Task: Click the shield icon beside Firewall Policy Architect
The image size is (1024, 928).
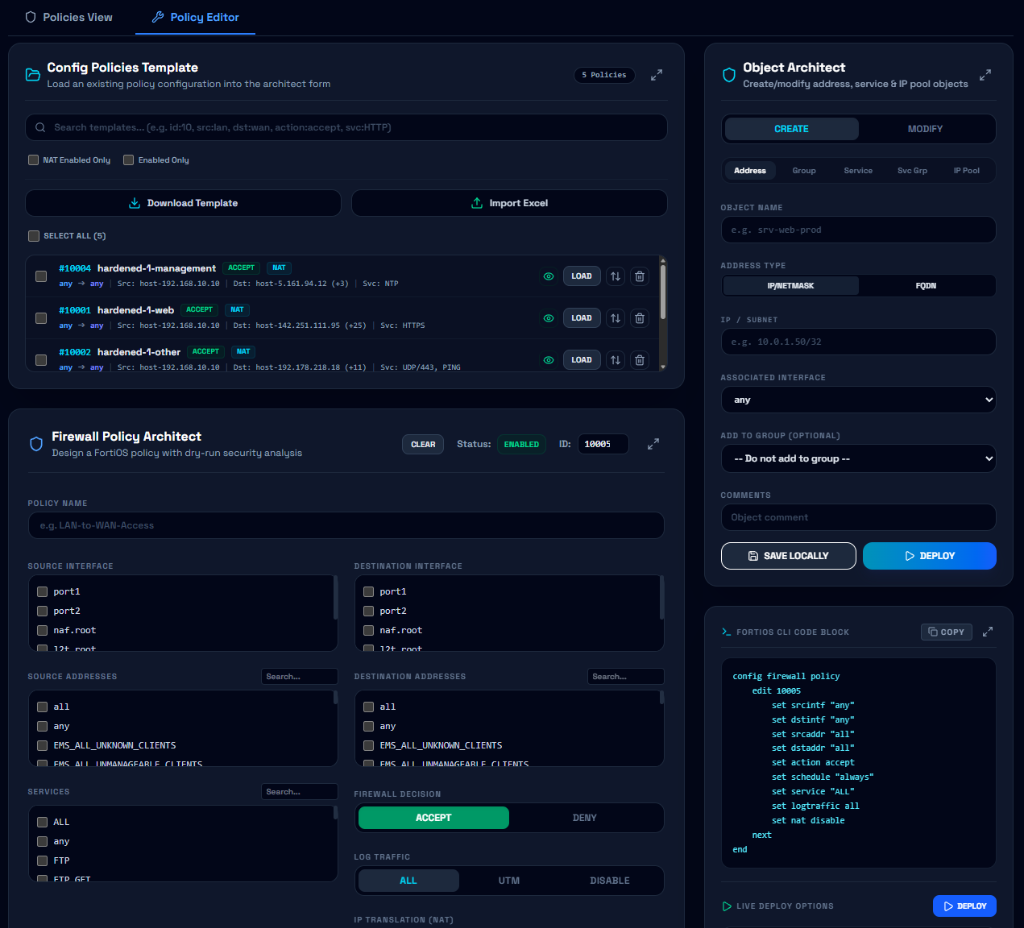Action: [x=37, y=444]
